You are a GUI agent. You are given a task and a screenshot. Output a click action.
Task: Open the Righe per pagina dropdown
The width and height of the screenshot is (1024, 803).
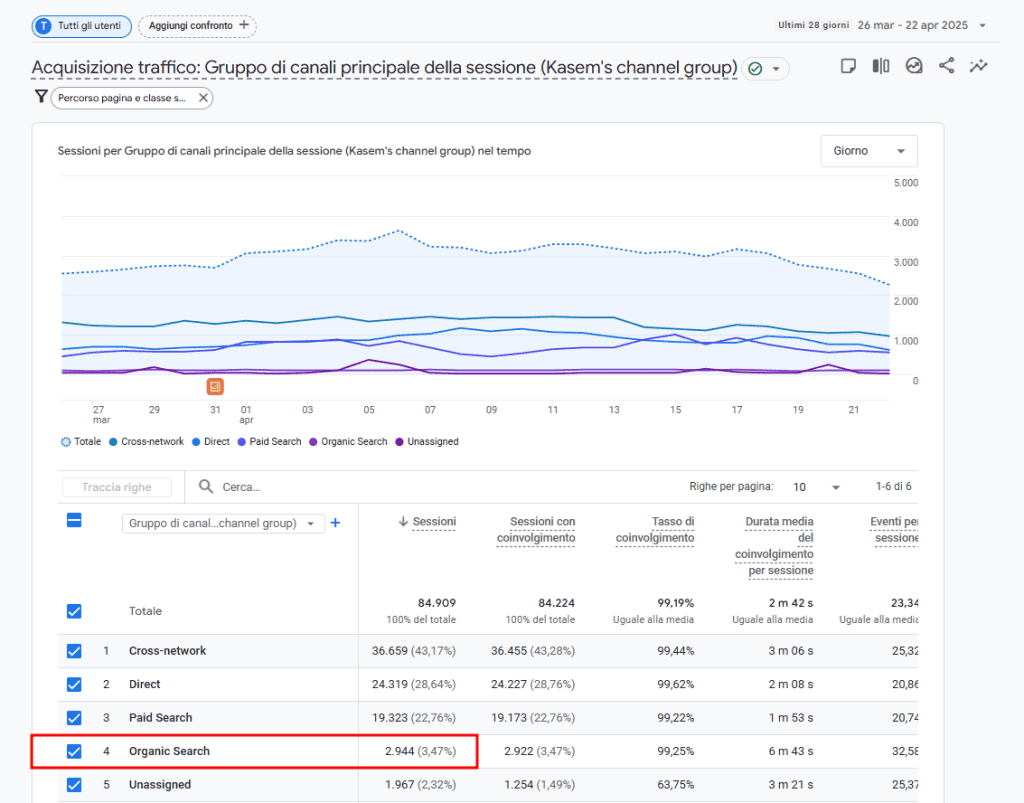tap(816, 487)
